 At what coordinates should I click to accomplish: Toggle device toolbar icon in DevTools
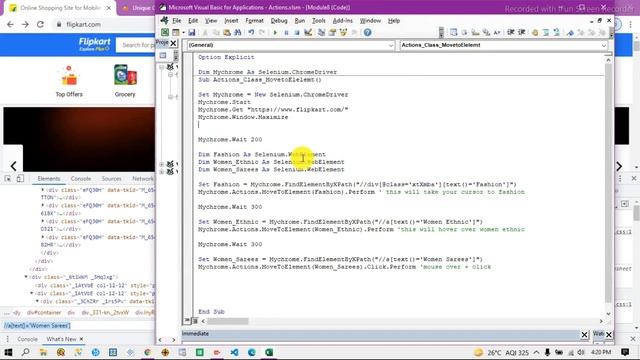coord(20,179)
